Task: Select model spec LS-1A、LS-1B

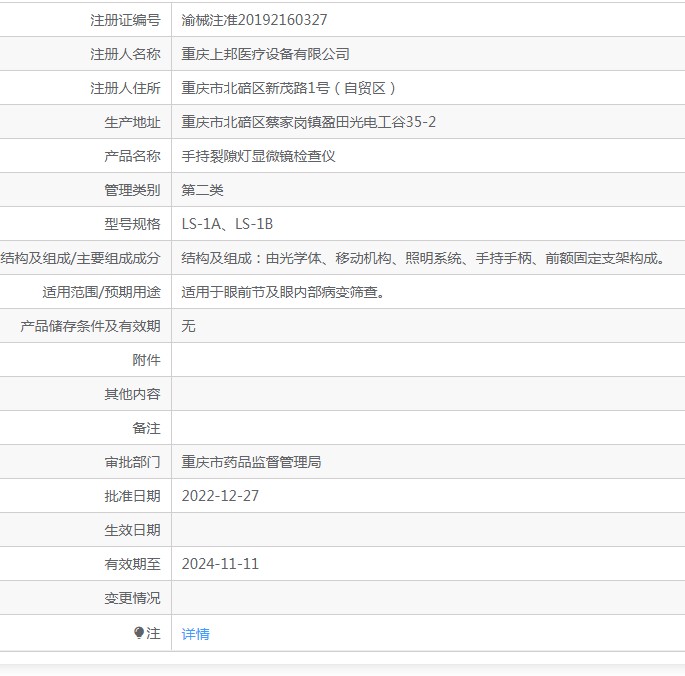Action: click(227, 224)
